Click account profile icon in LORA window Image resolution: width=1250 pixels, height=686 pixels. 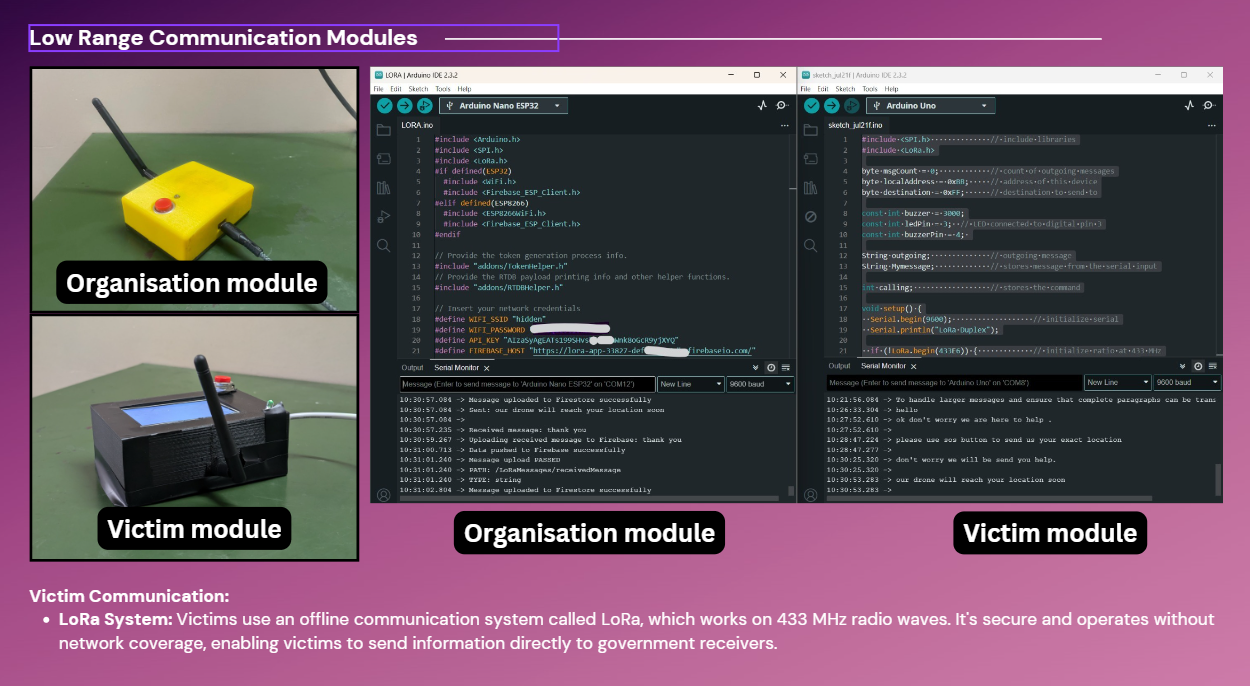tap(383, 494)
